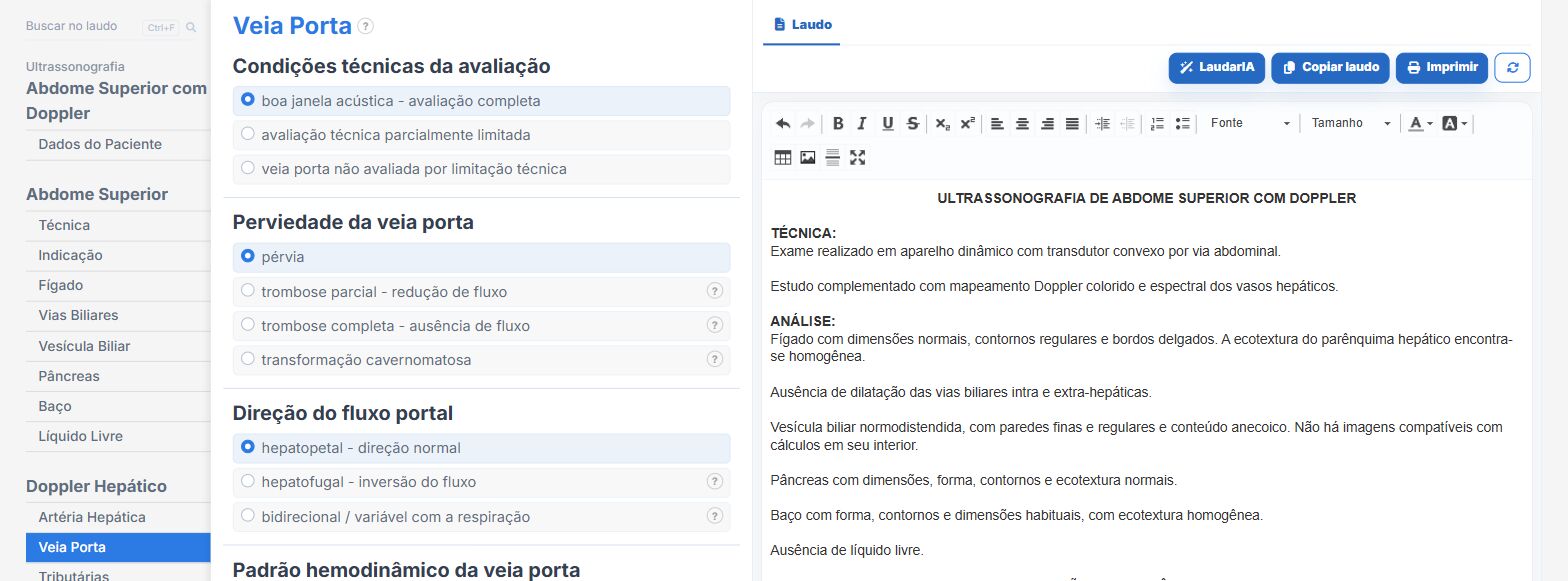Undo the last edit in editor toolbar
The image size is (1568, 581).
tap(783, 123)
